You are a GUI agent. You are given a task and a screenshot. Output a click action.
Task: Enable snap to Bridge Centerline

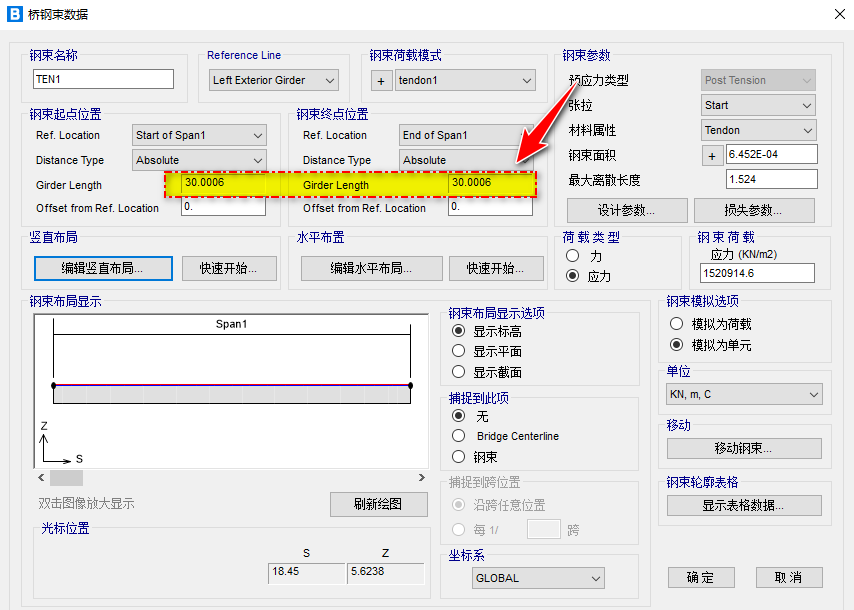(x=459, y=436)
